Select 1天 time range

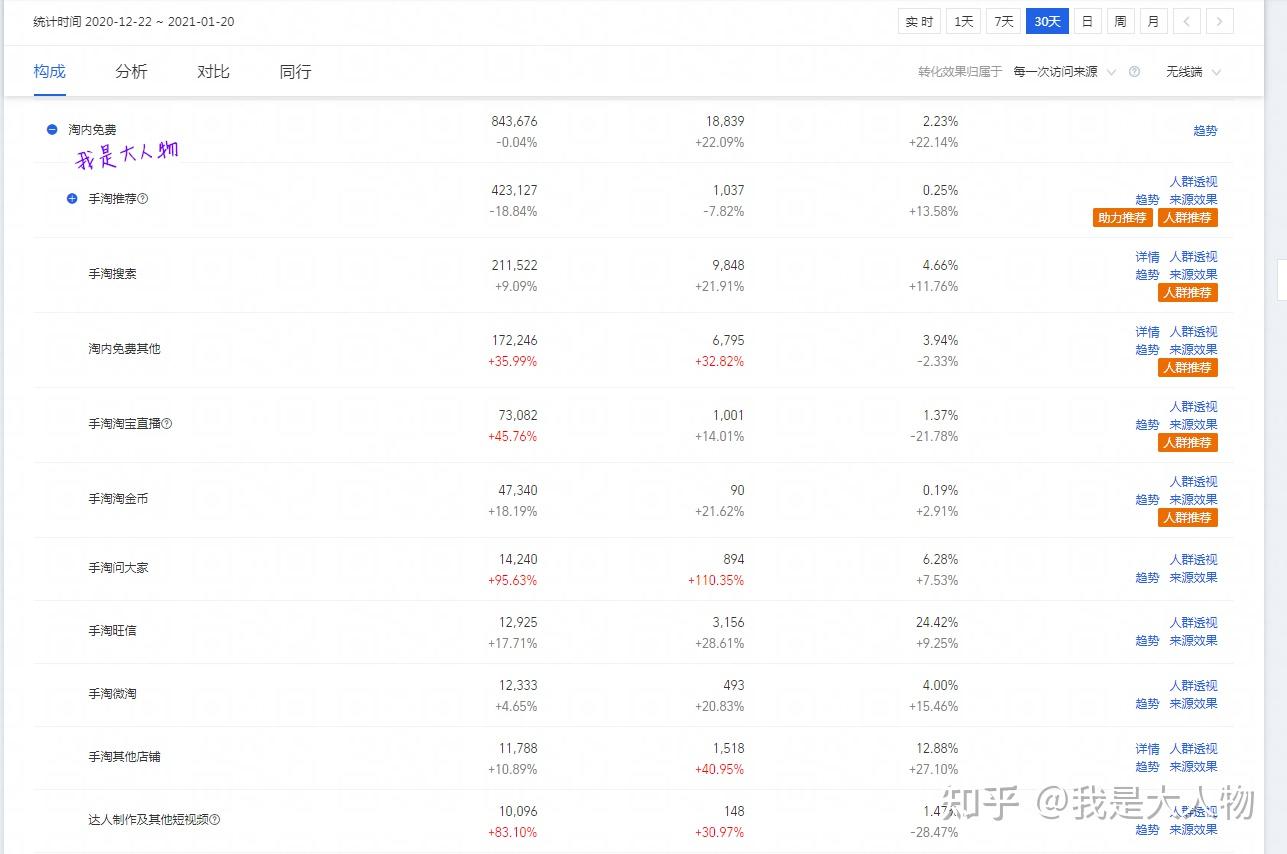point(963,21)
